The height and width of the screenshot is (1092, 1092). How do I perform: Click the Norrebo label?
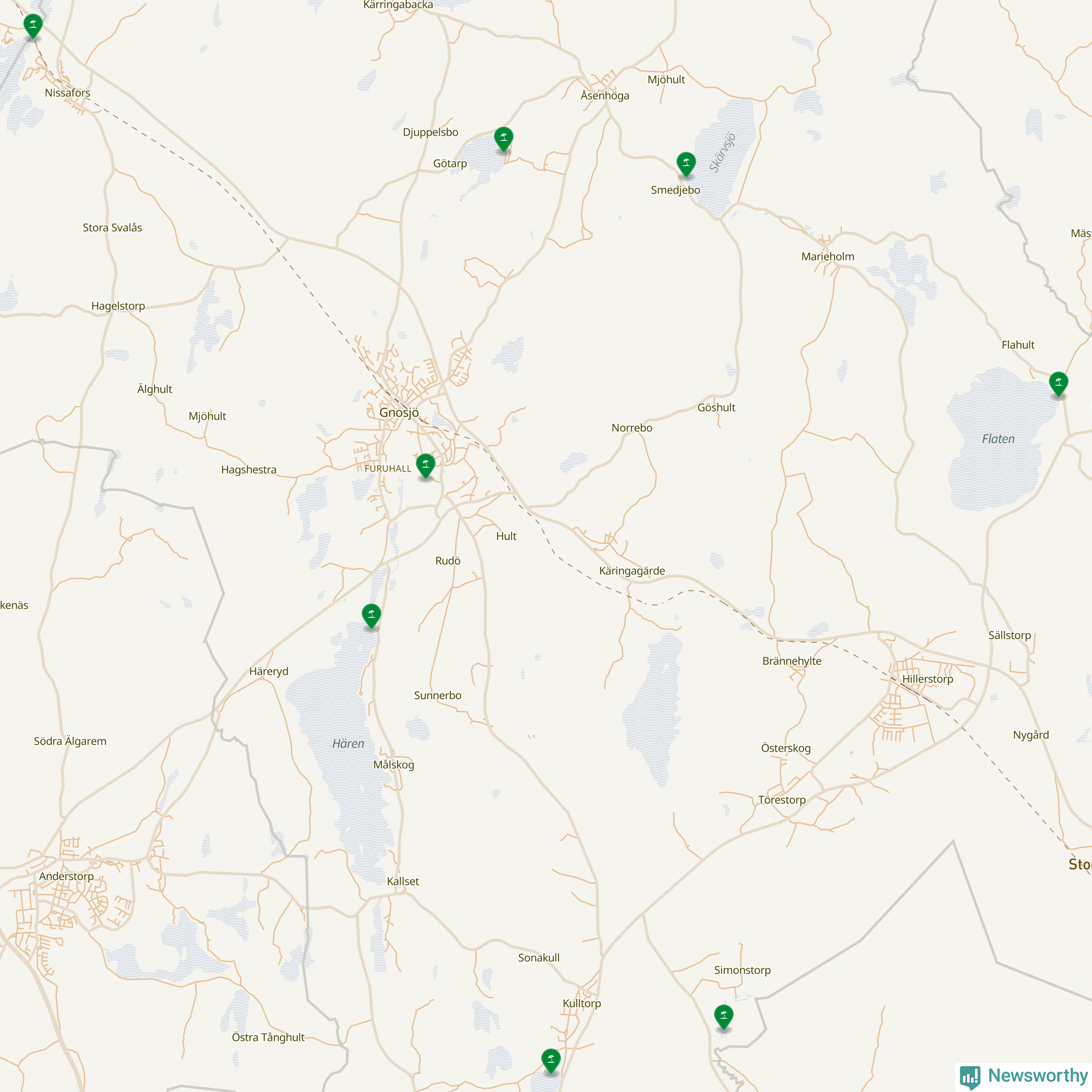[x=632, y=428]
